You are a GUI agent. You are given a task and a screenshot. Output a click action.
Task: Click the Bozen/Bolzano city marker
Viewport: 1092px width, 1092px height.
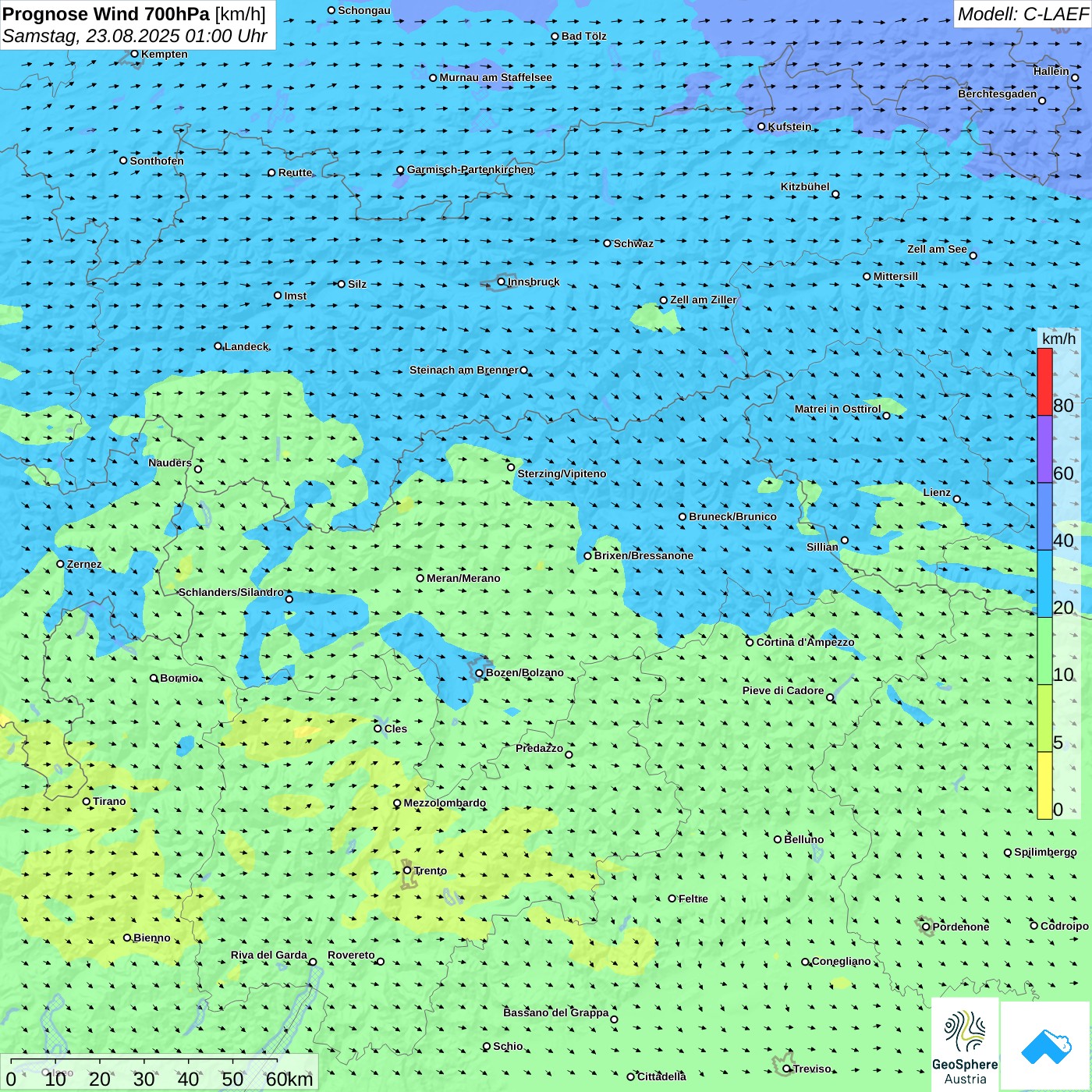pos(480,673)
